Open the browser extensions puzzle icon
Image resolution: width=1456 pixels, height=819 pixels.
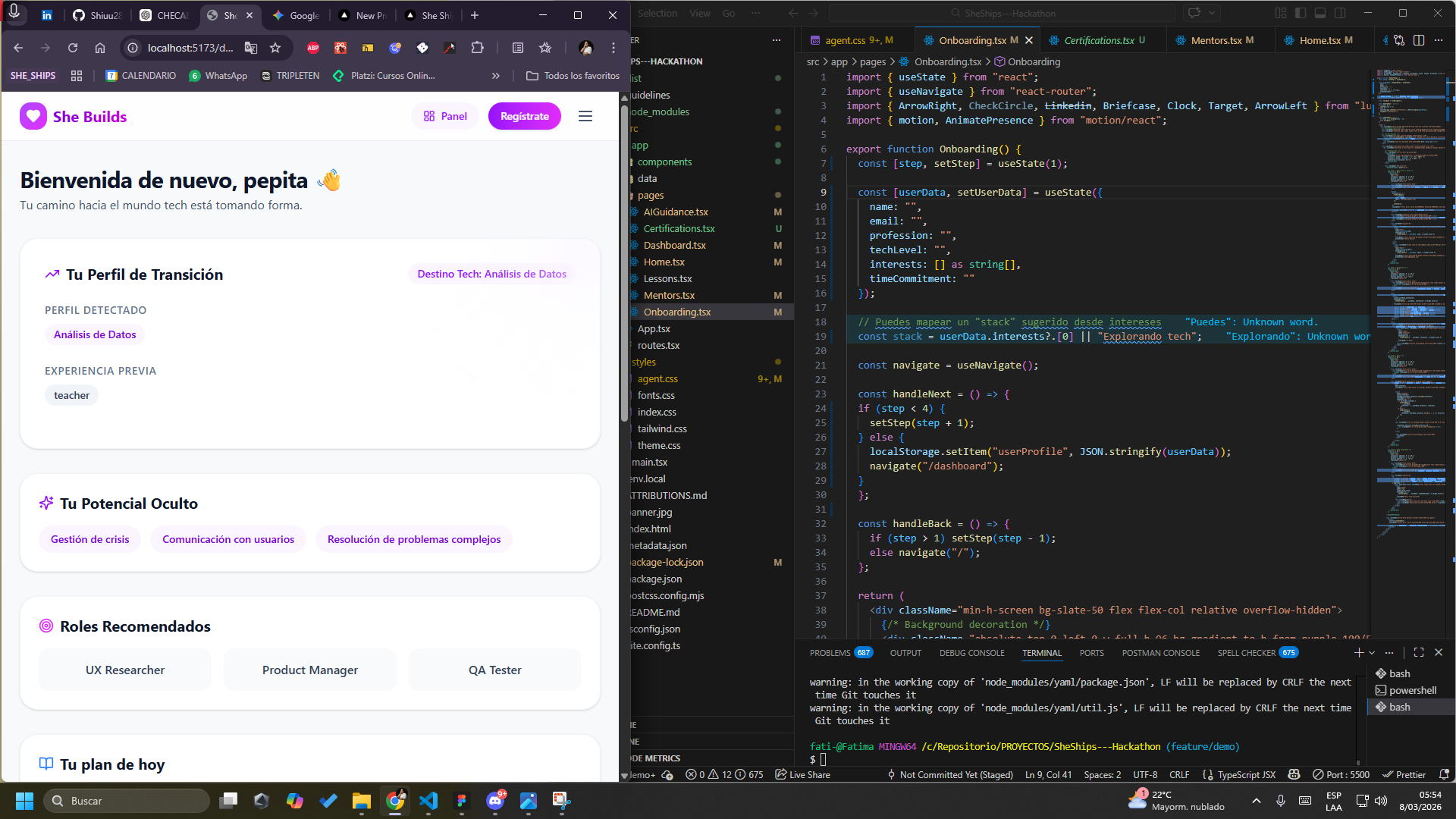click(477, 48)
